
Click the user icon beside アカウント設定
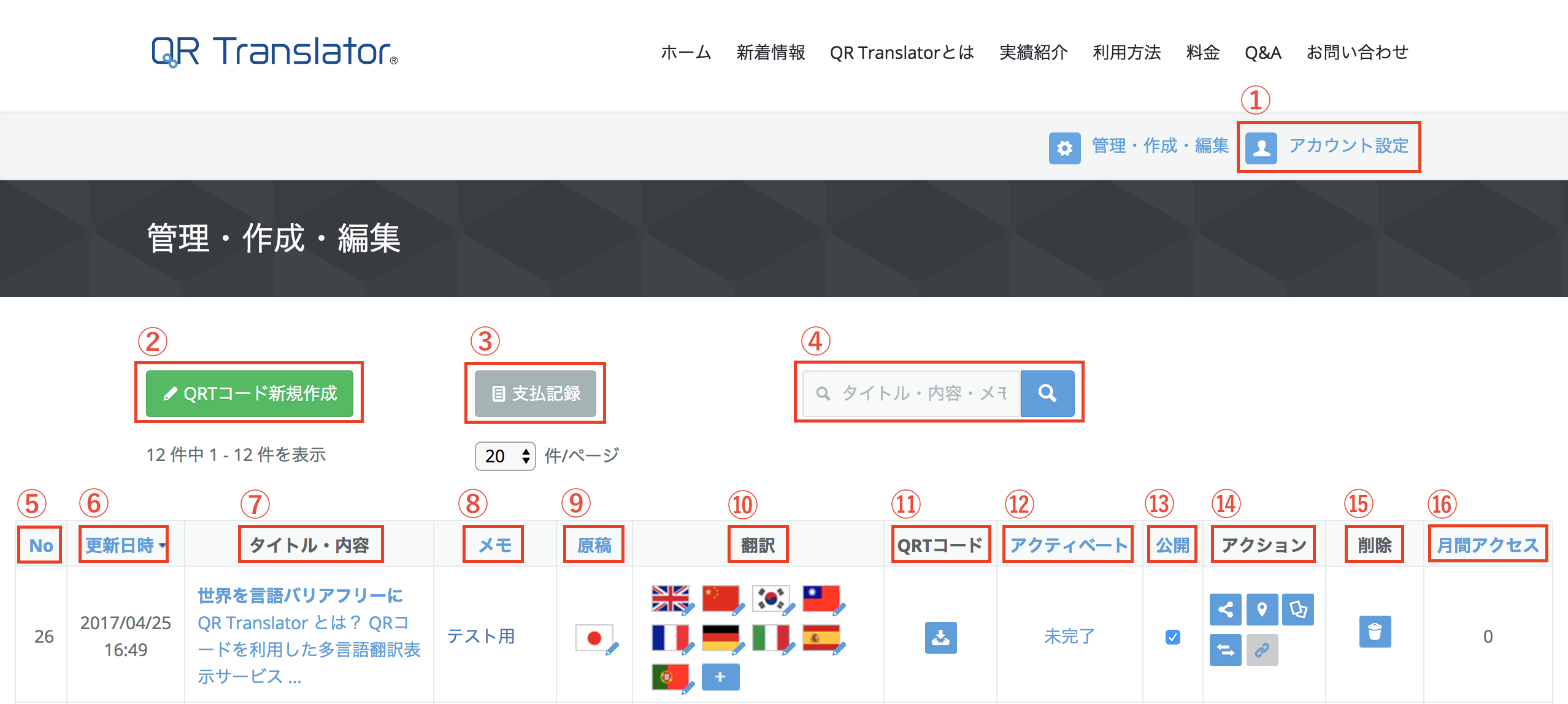click(1261, 148)
